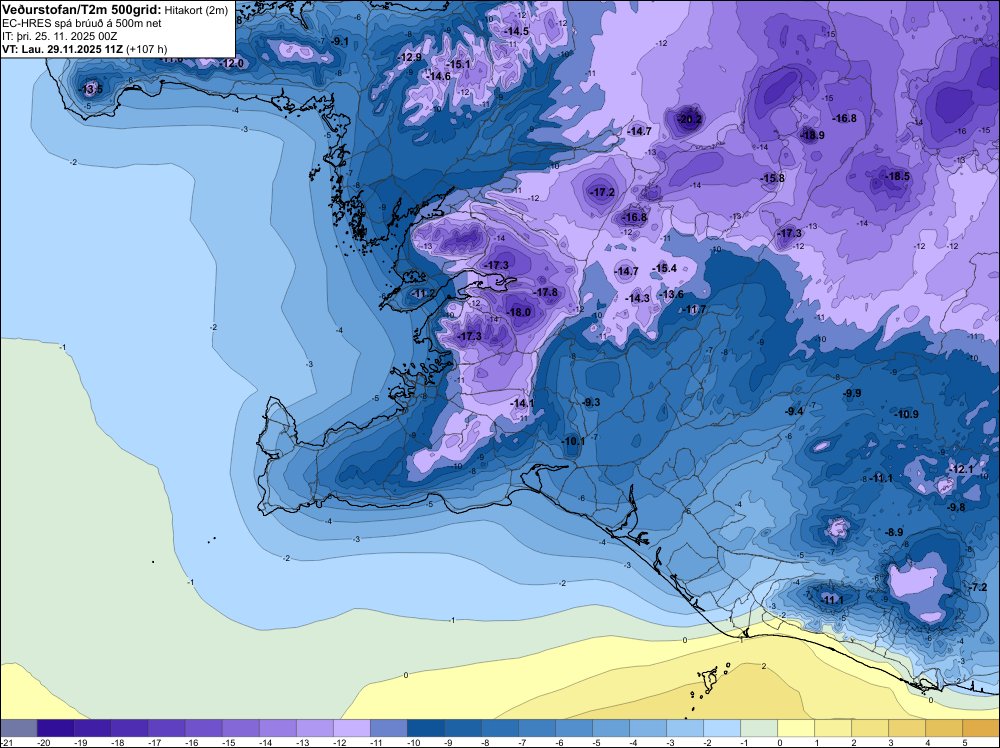
Task: Click the Veðurstofan/T2m 500grid title text
Action: click(82, 10)
